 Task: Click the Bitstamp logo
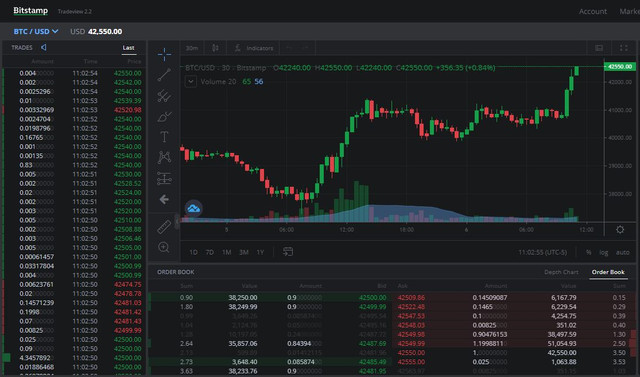coord(30,11)
